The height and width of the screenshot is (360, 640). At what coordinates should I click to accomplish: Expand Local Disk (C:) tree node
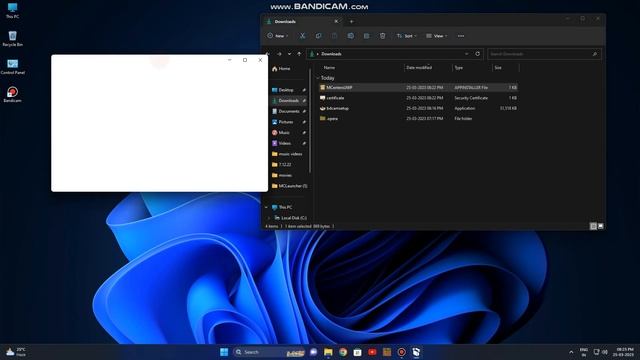(x=269, y=218)
